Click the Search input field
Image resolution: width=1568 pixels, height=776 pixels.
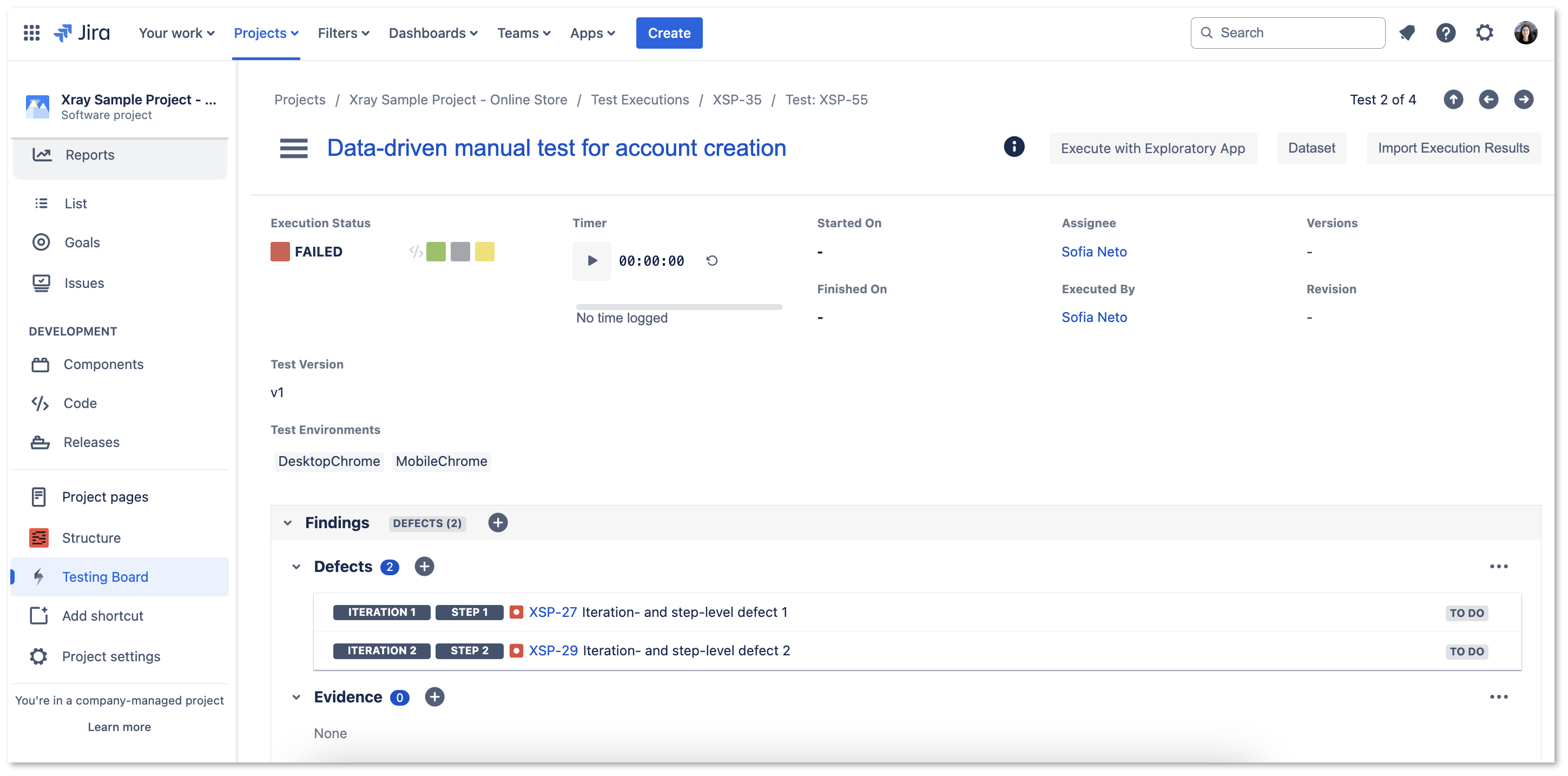point(1287,33)
